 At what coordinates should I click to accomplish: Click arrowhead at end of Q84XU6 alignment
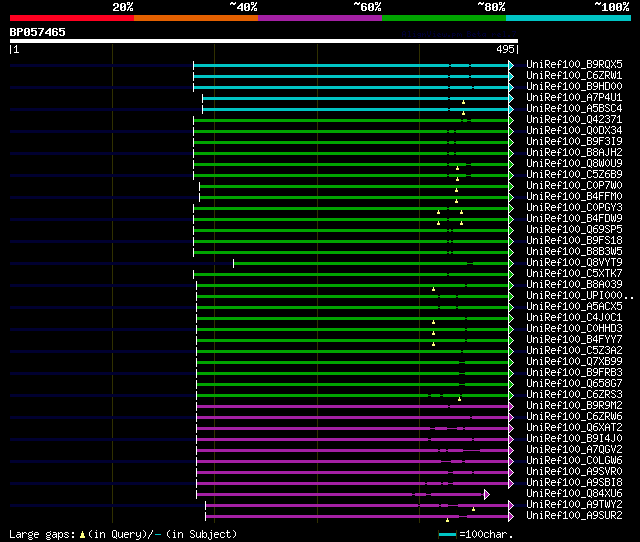pos(487,495)
